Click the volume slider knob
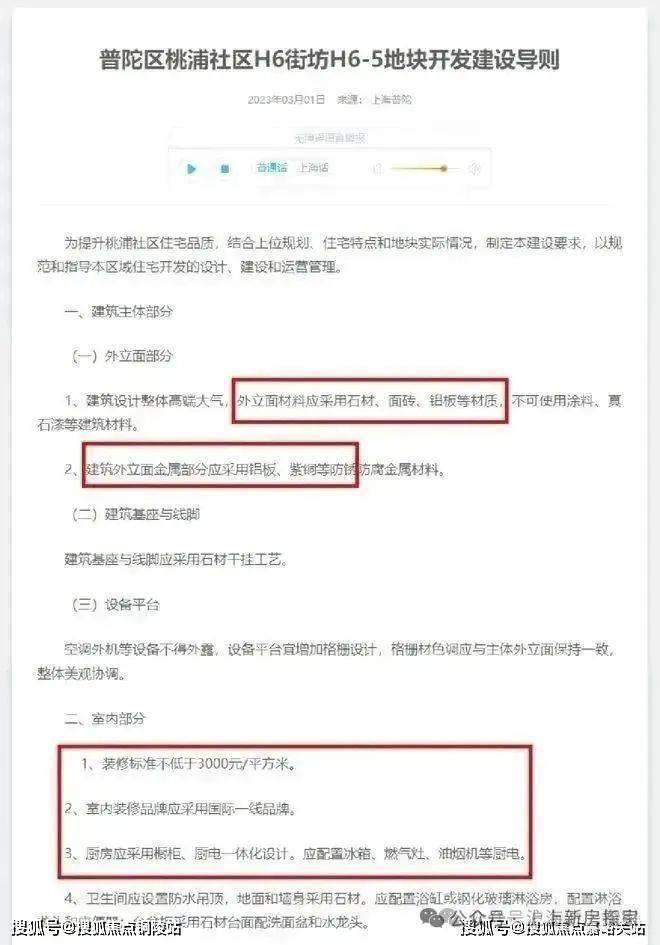Viewport: 660px width, 945px height. pyautogui.click(x=444, y=169)
